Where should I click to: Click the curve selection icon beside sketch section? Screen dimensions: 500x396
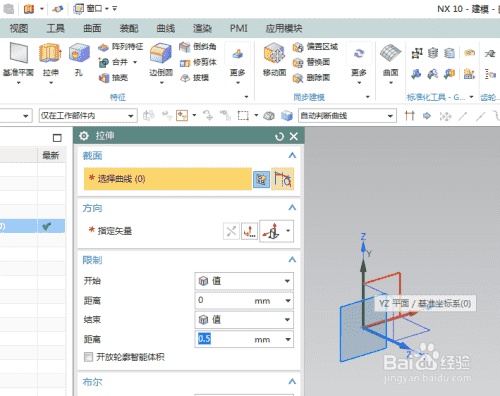[282, 179]
